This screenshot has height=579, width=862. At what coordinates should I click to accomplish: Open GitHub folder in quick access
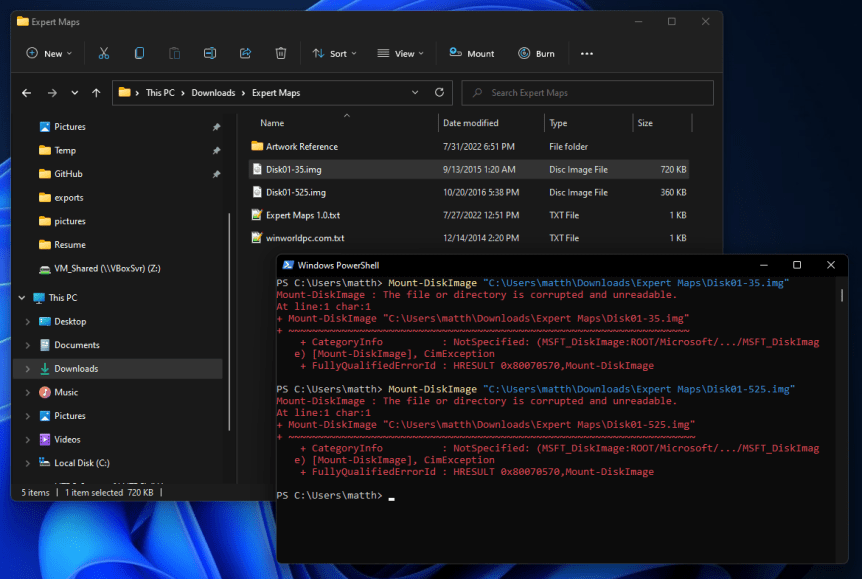[68, 174]
